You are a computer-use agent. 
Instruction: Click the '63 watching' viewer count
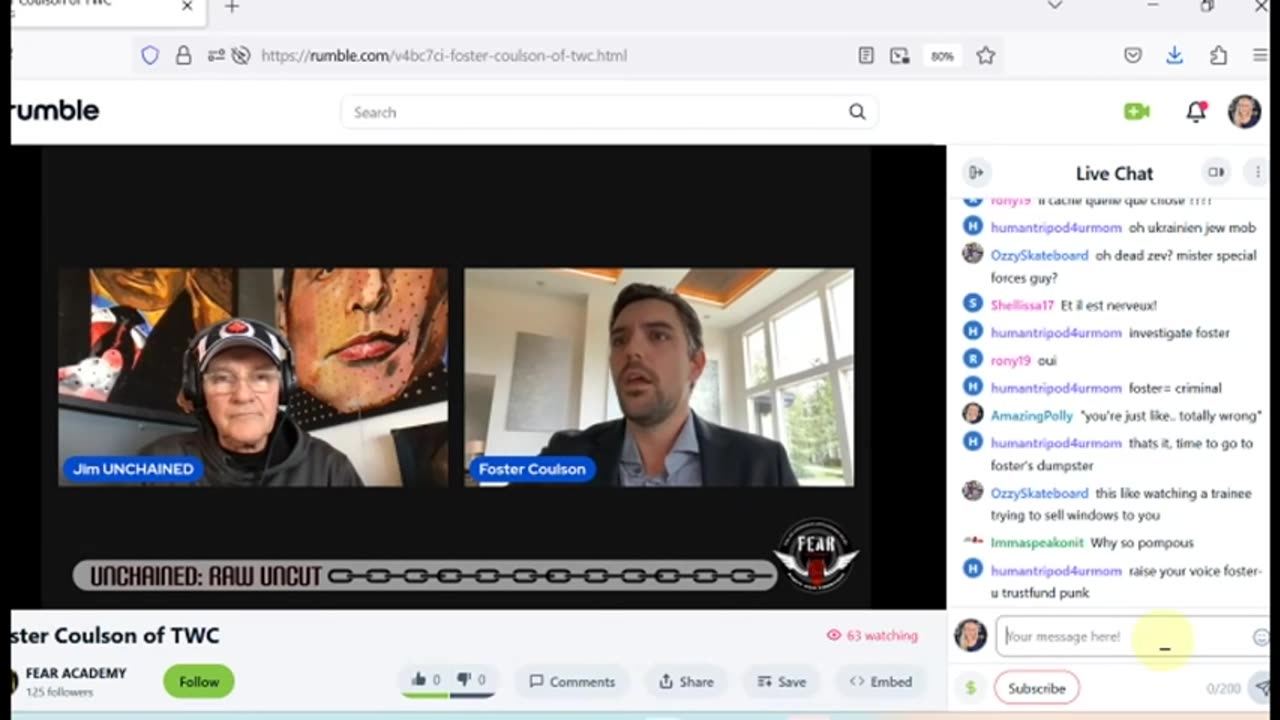pyautogui.click(x=872, y=635)
